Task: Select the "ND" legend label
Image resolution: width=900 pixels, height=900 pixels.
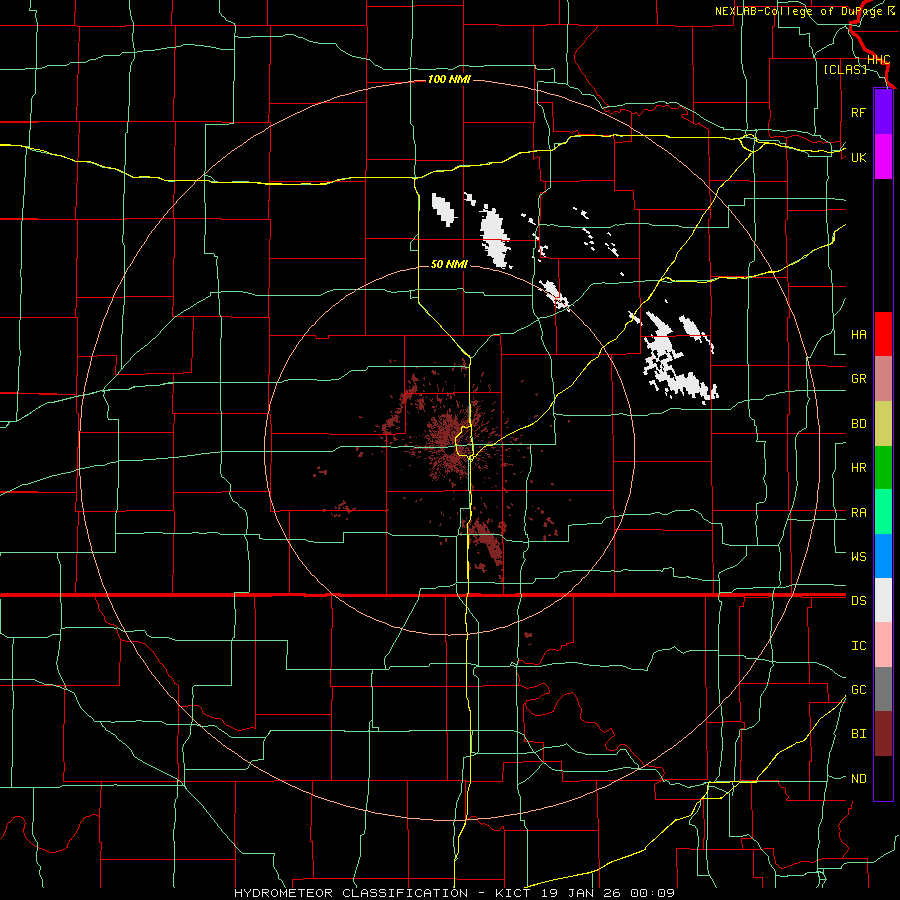Action: [x=858, y=778]
